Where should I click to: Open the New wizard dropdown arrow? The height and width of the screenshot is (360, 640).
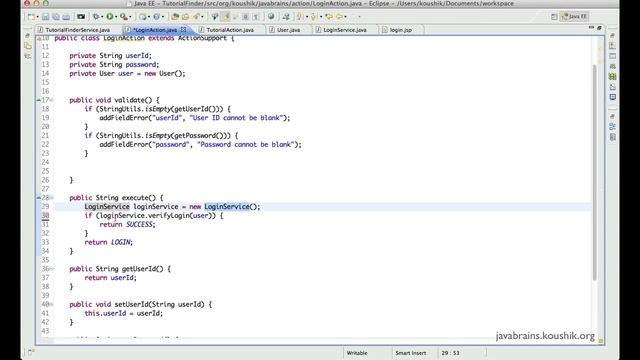[37, 17]
